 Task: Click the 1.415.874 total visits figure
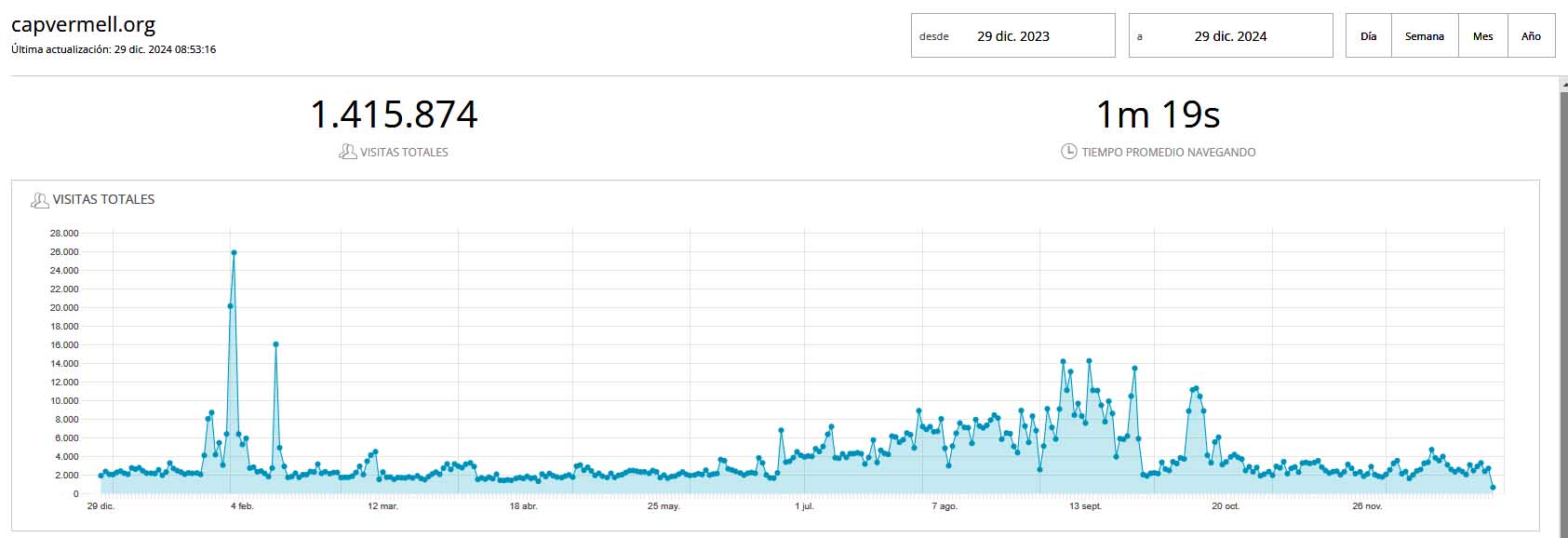point(394,114)
